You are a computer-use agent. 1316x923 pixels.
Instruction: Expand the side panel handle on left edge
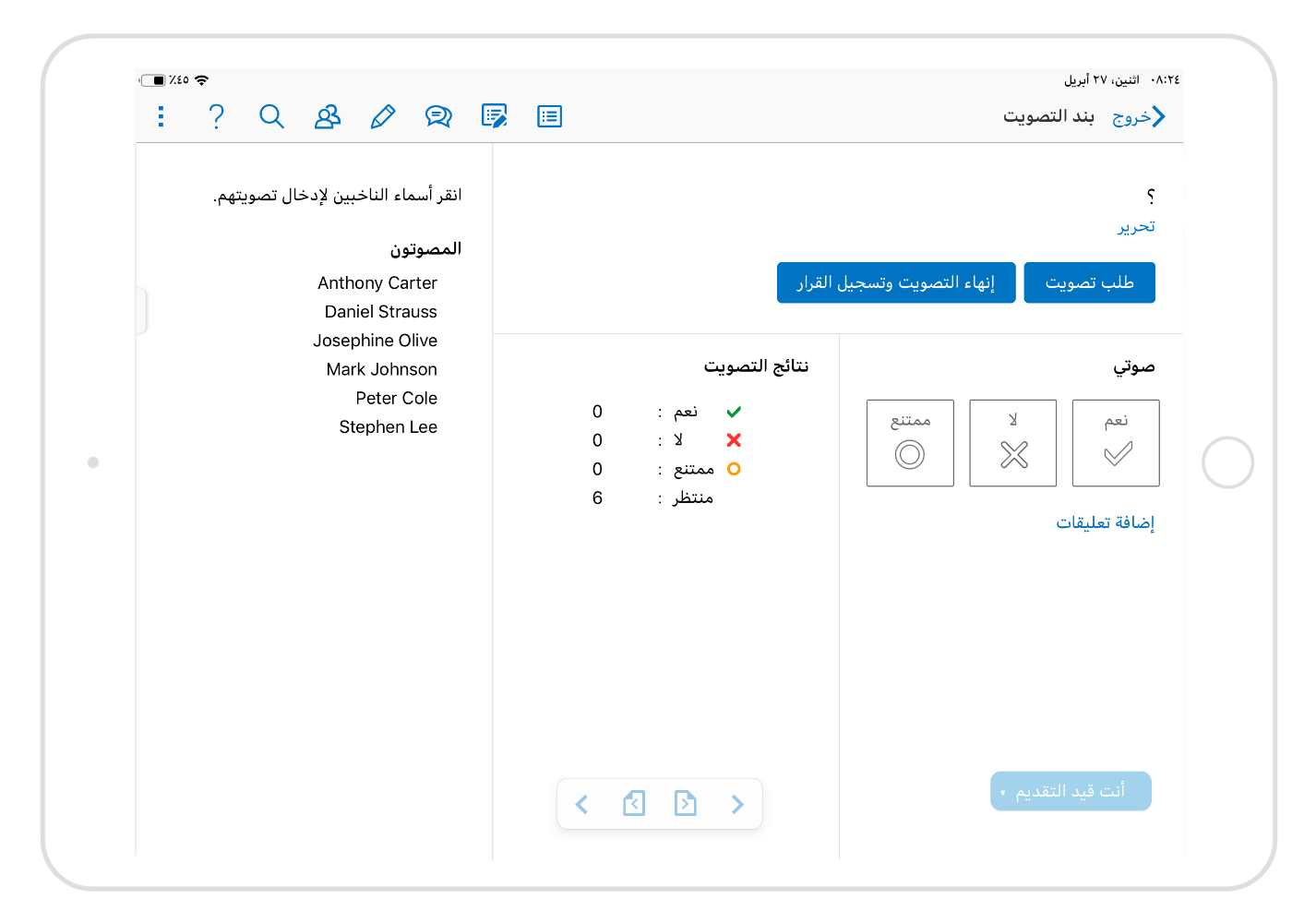tap(141, 310)
